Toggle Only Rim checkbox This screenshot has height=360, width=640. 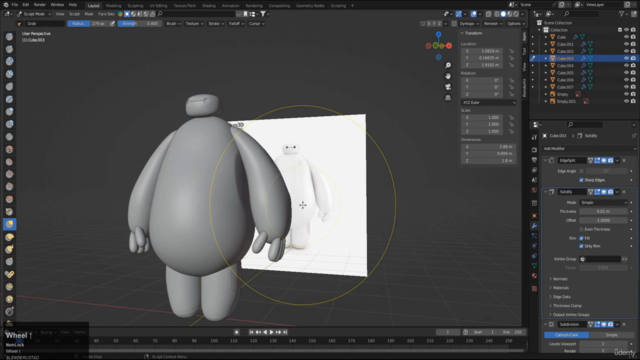(581, 246)
